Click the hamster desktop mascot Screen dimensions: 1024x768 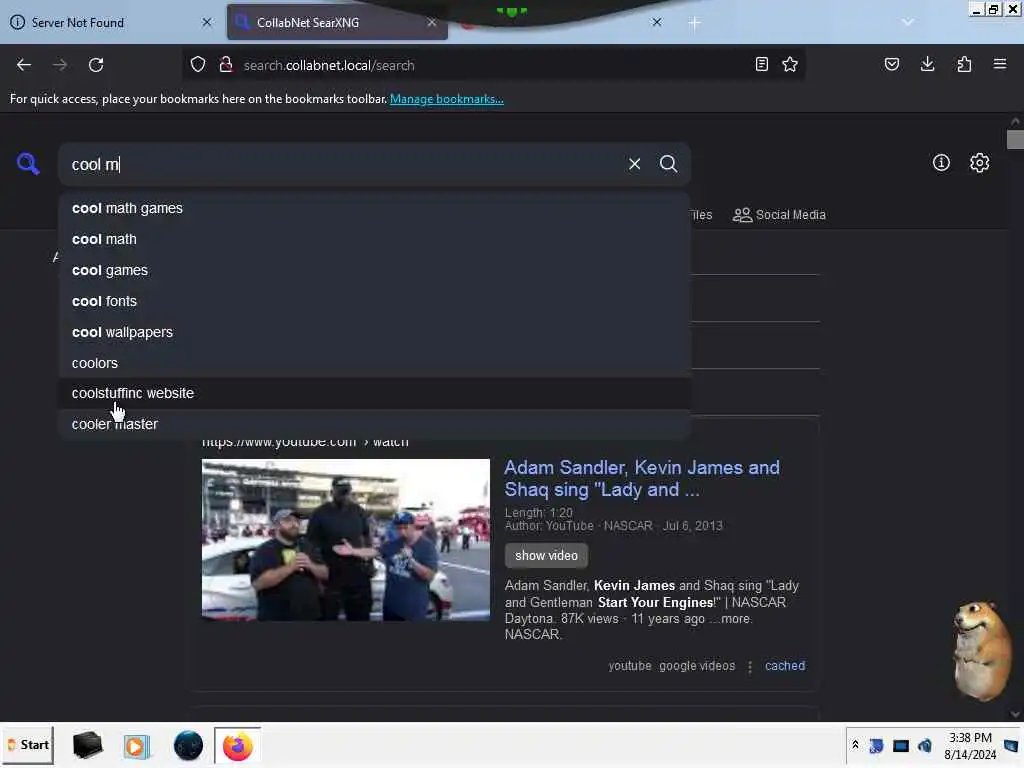point(982,650)
